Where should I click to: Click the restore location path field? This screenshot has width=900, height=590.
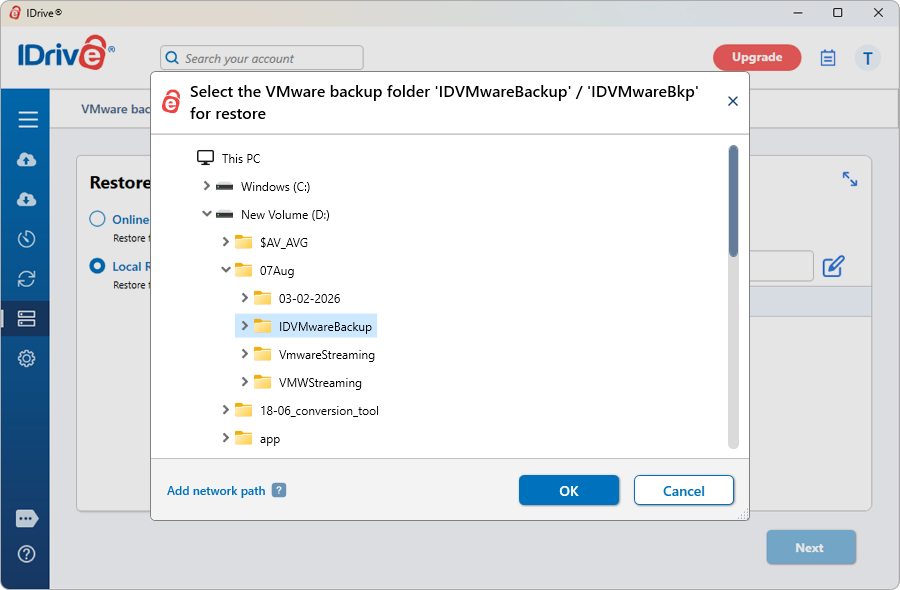(x=781, y=266)
